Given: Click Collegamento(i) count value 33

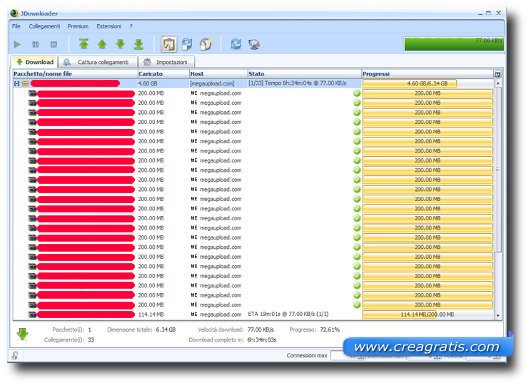Looking at the screenshot, I should 91,340.
